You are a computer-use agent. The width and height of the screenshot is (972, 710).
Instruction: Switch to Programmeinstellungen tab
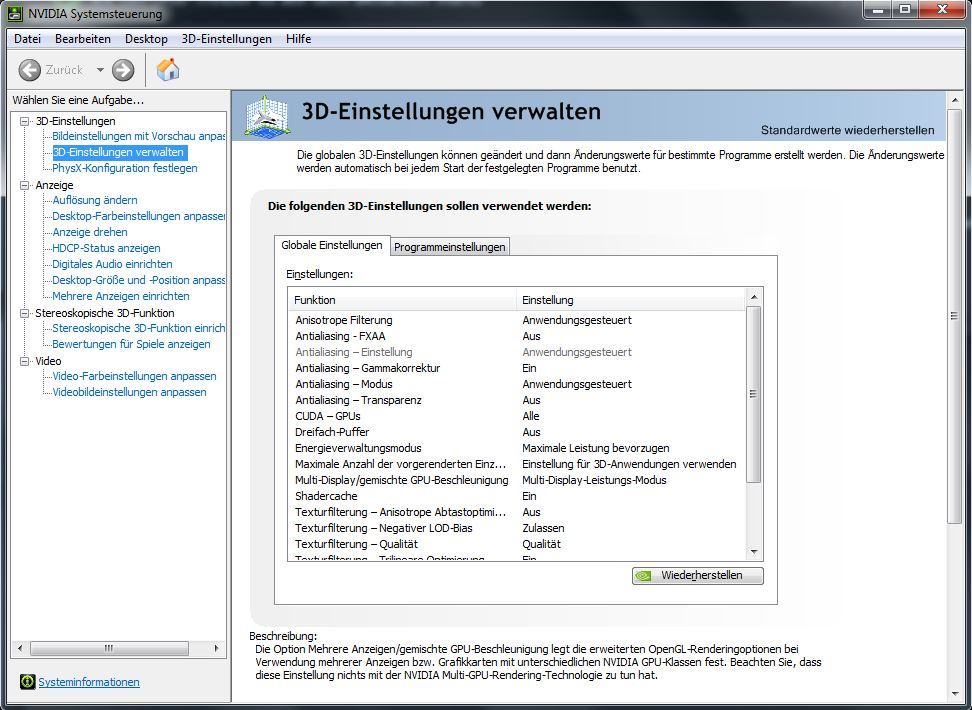[x=450, y=247]
